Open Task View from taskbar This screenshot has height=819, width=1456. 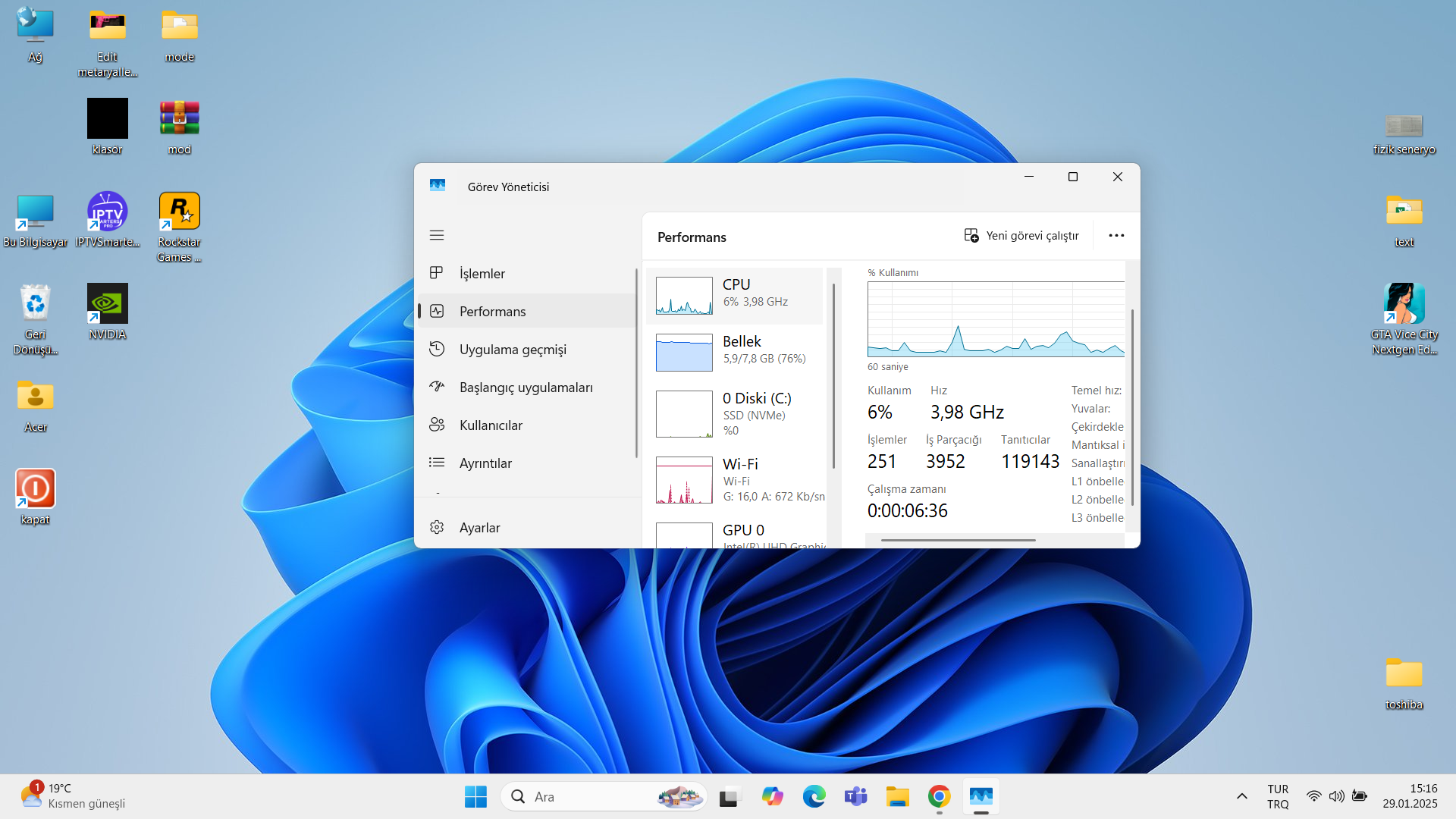(729, 796)
